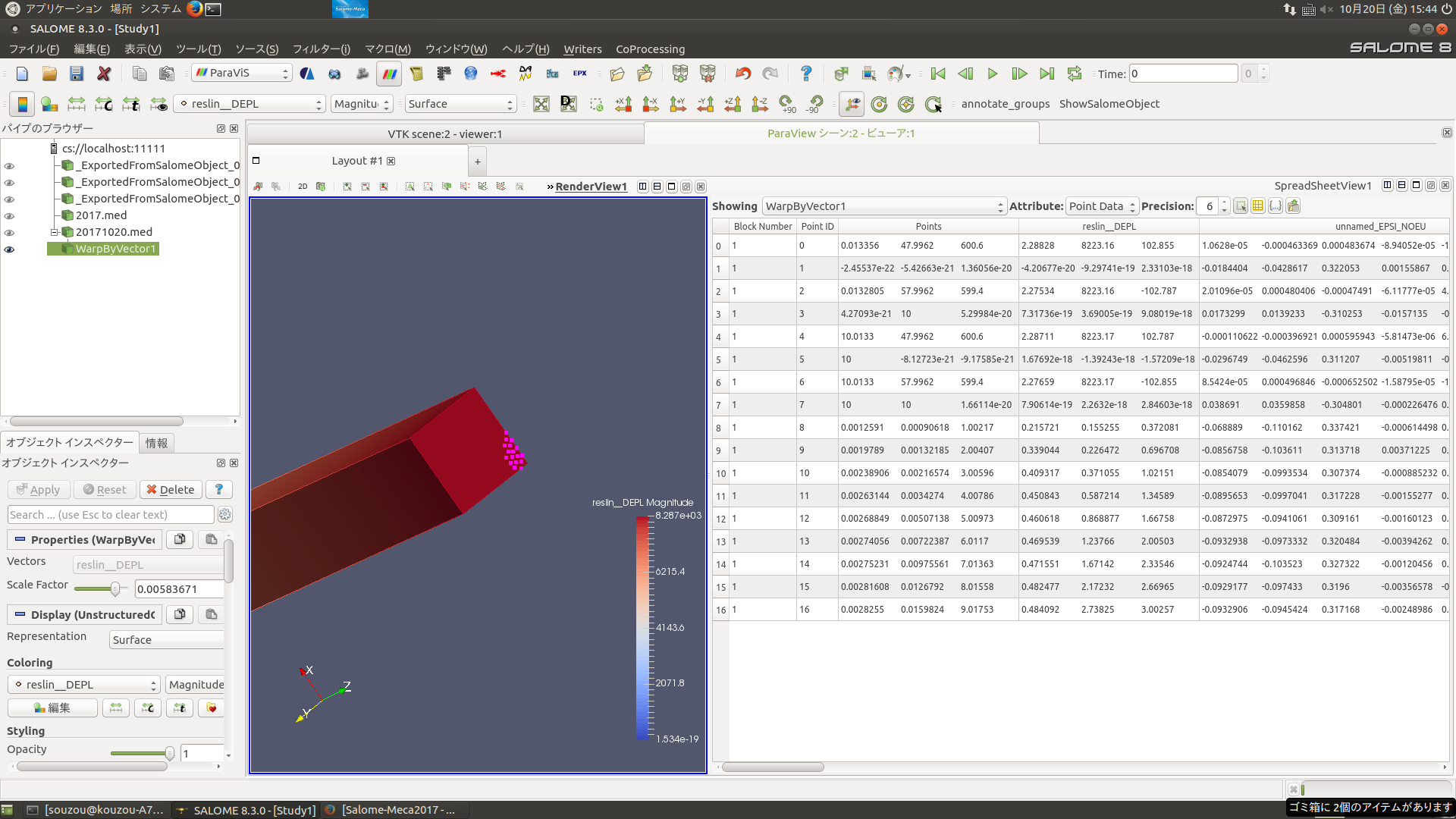The image size is (1456, 819).
Task: Open the Showing WarpByVector1 dropdown
Action: coord(883,206)
